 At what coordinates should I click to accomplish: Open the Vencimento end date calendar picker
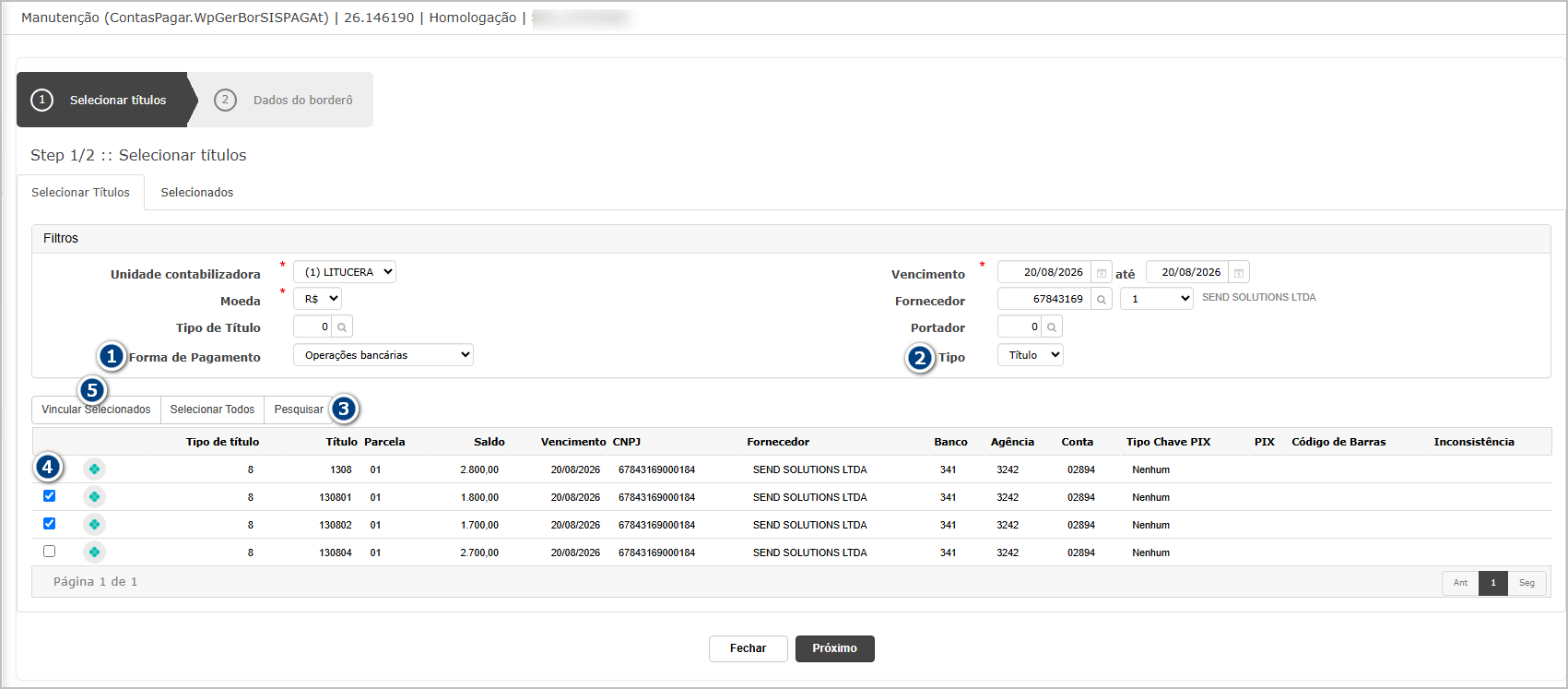[x=1239, y=273]
